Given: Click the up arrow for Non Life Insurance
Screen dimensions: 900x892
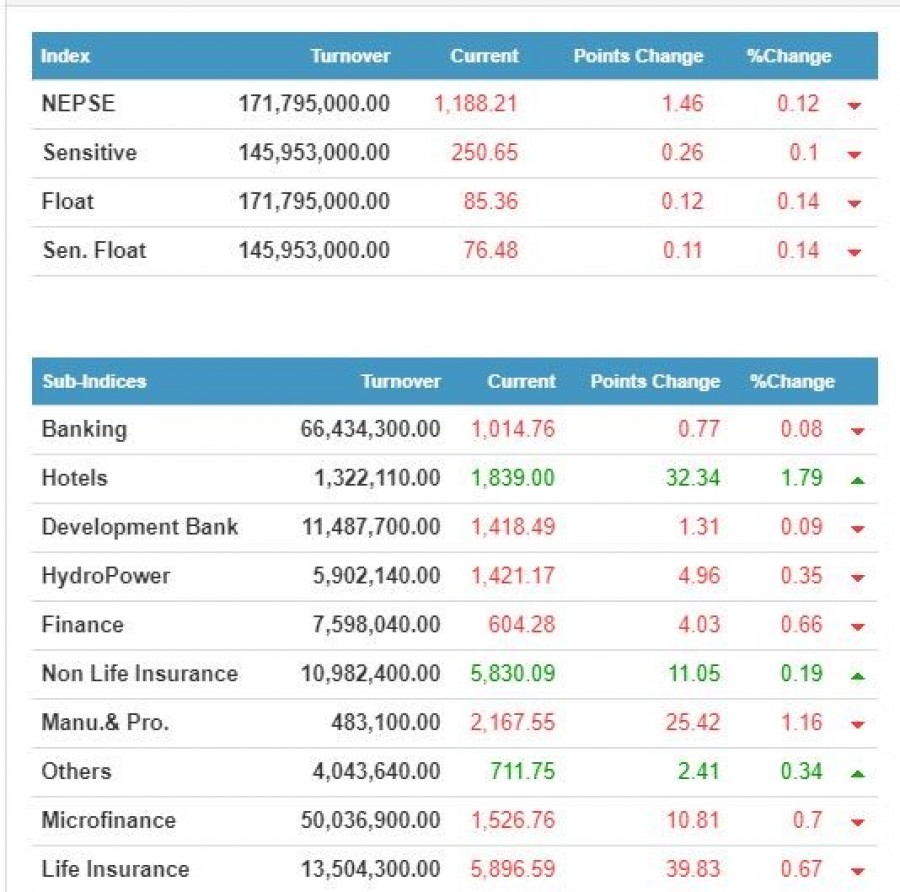Looking at the screenshot, I should (857, 676).
